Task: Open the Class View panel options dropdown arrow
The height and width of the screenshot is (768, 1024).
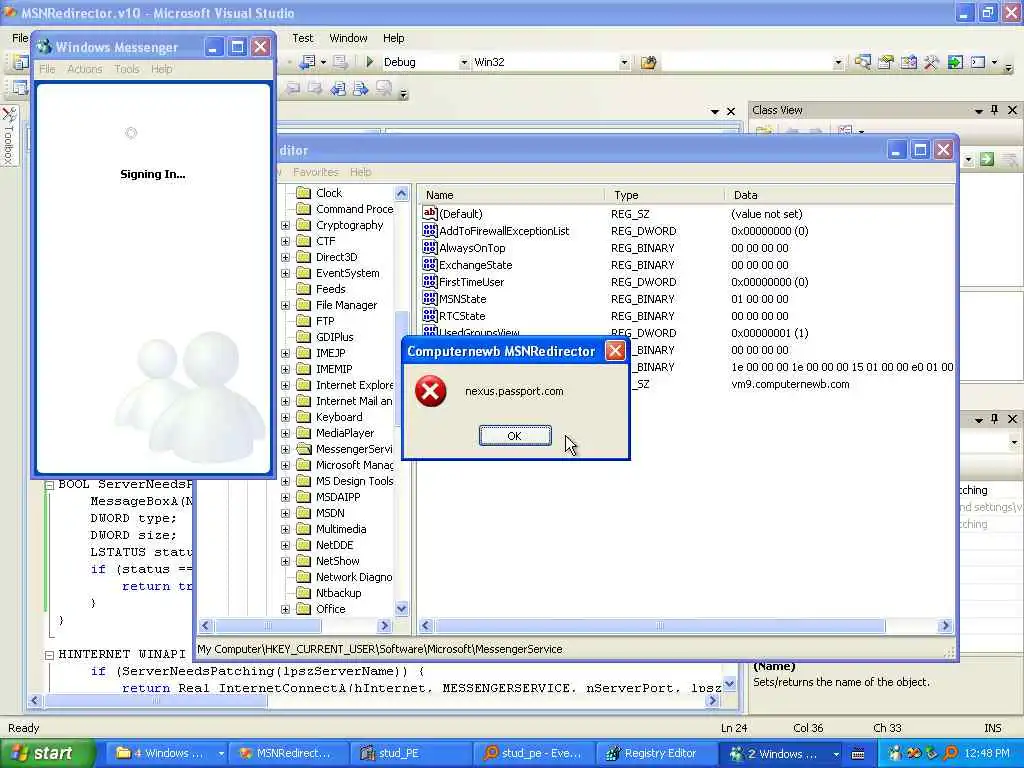Action: 978,111
